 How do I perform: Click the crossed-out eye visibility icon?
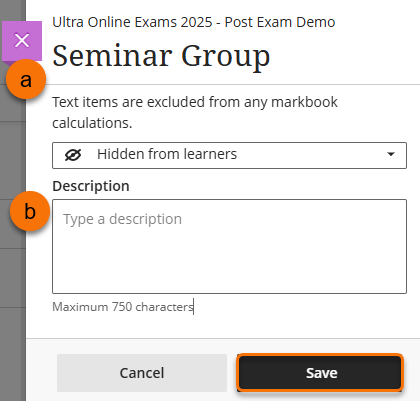click(x=73, y=155)
